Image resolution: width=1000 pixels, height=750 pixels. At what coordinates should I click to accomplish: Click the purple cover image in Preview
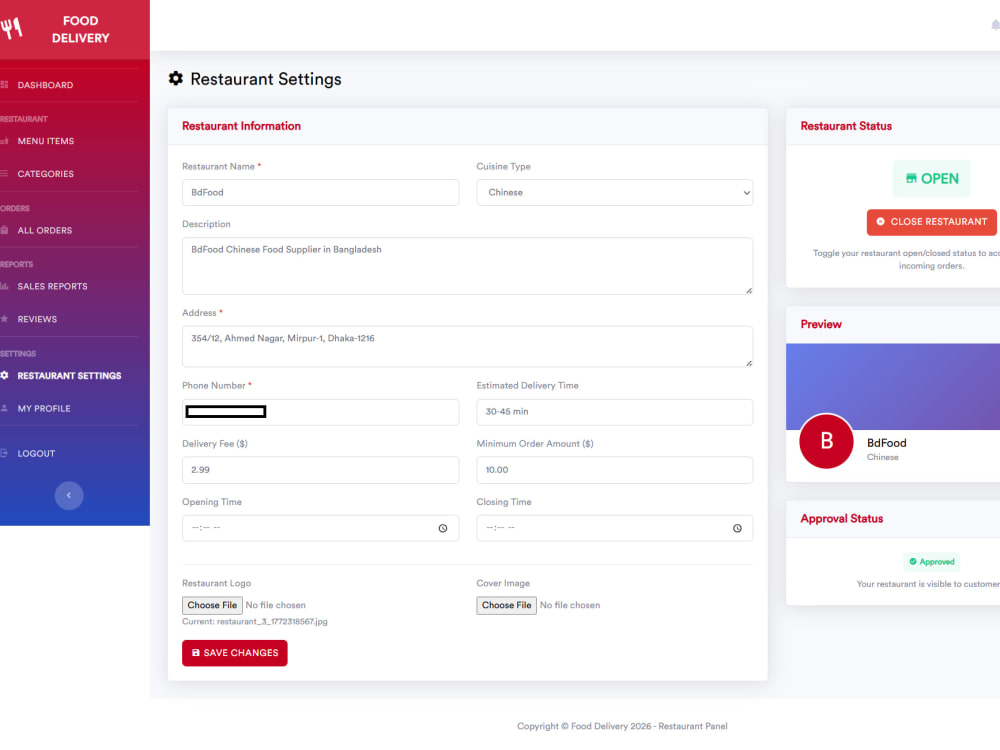click(x=893, y=386)
